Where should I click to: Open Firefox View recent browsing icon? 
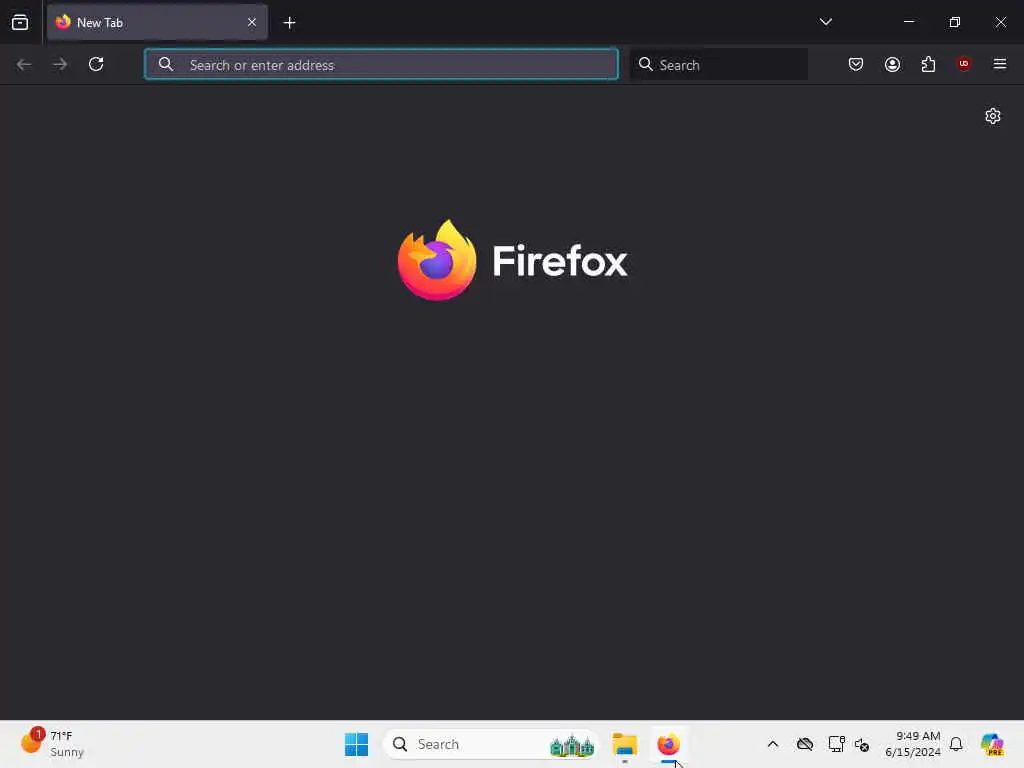point(20,22)
